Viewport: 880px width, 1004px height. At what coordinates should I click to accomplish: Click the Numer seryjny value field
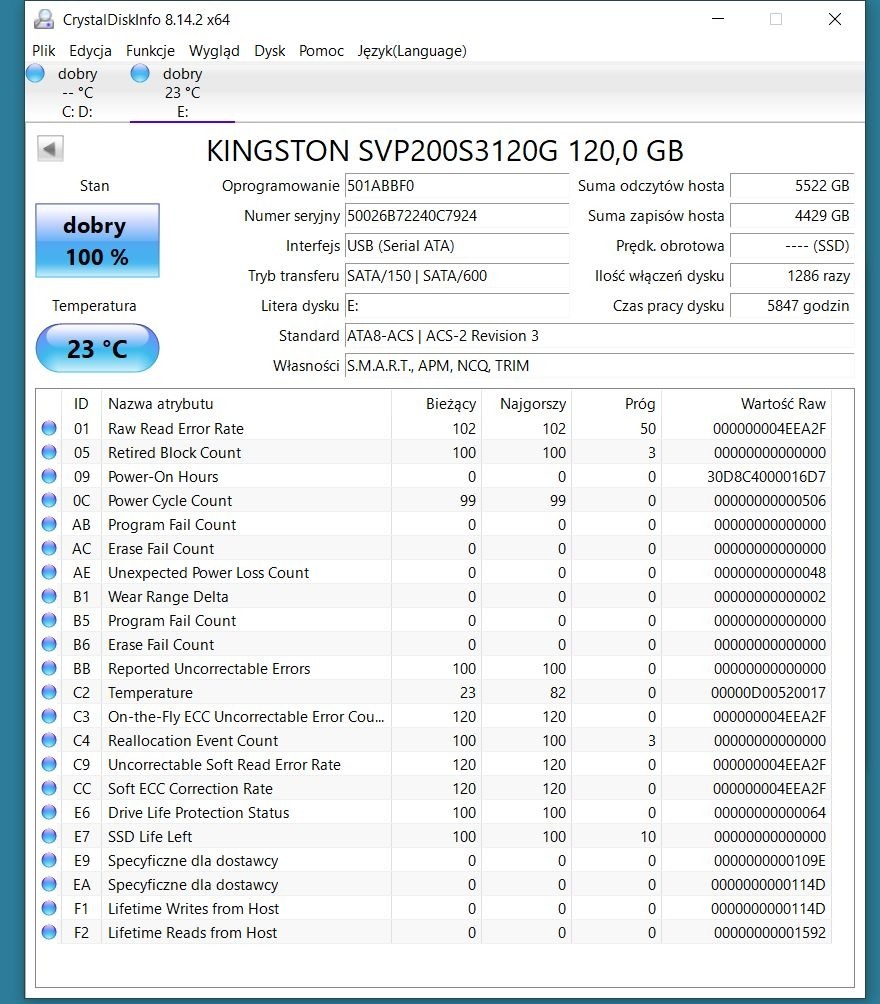point(456,216)
